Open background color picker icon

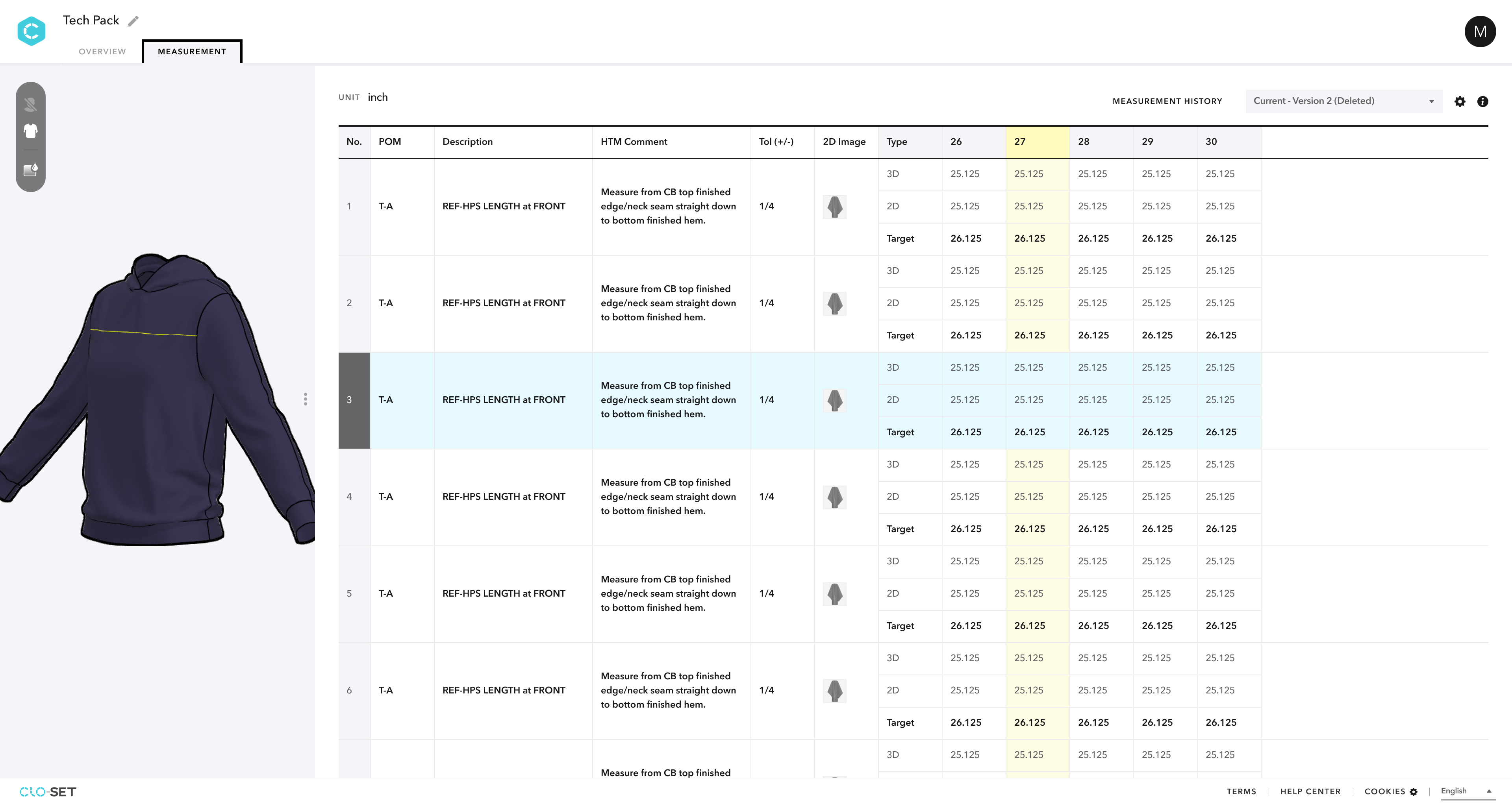click(31, 170)
